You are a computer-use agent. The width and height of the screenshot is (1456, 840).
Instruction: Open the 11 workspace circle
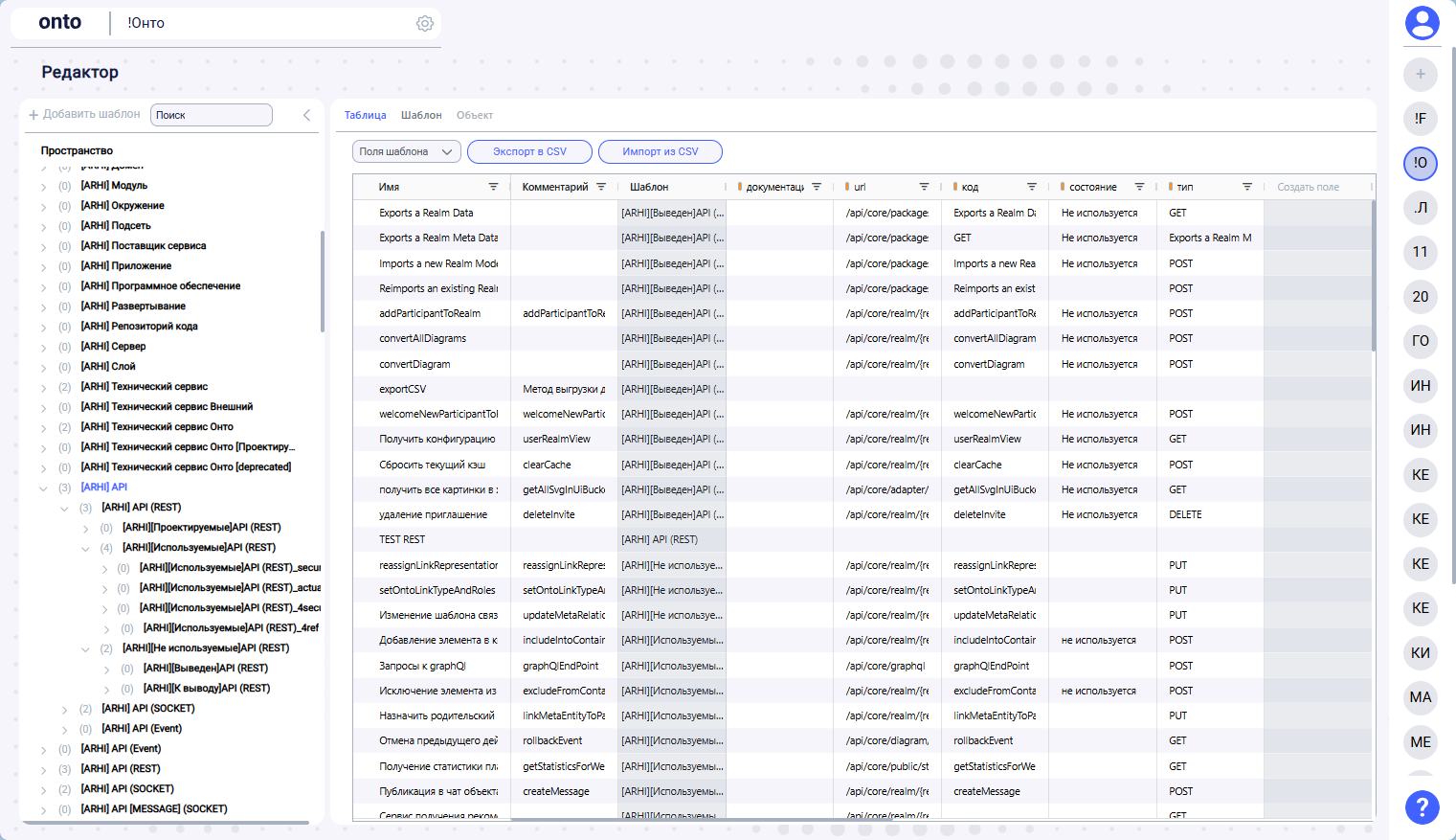point(1421,252)
